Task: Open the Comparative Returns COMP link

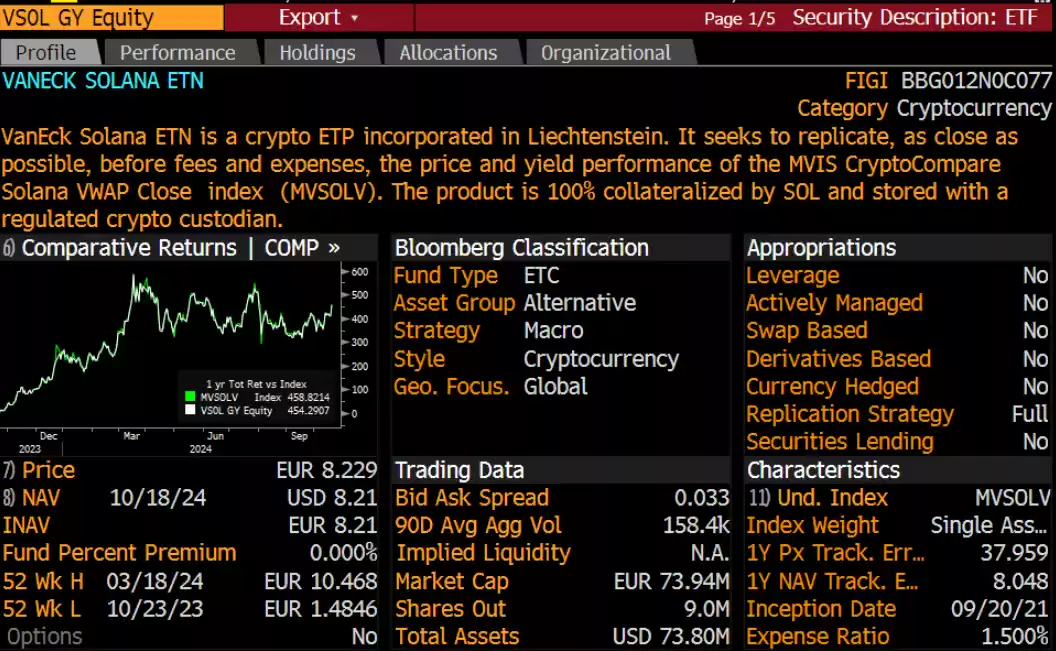Action: 181,248
